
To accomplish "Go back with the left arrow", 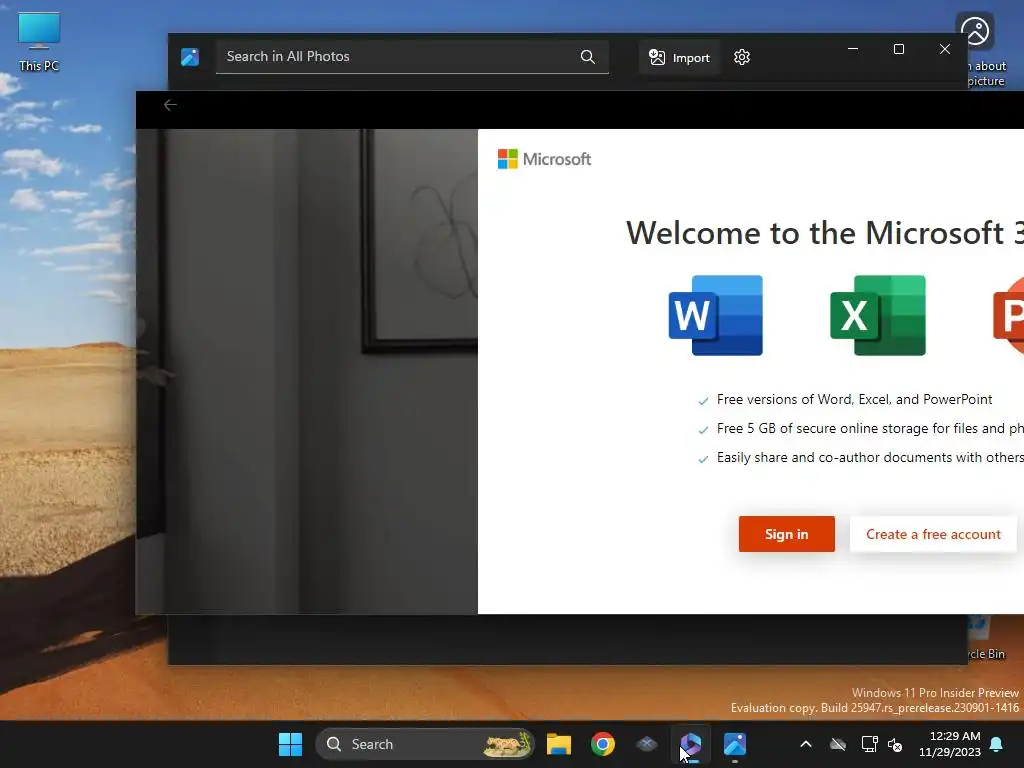I will (170, 105).
